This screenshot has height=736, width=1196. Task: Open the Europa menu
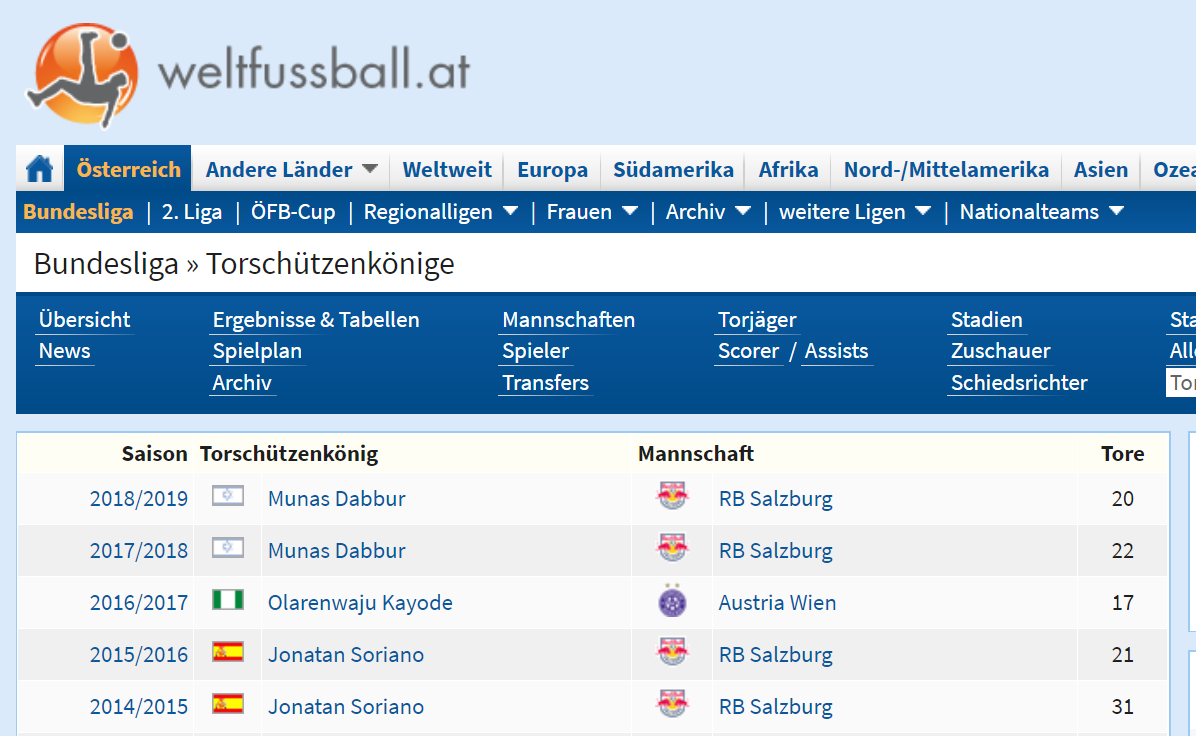(552, 169)
